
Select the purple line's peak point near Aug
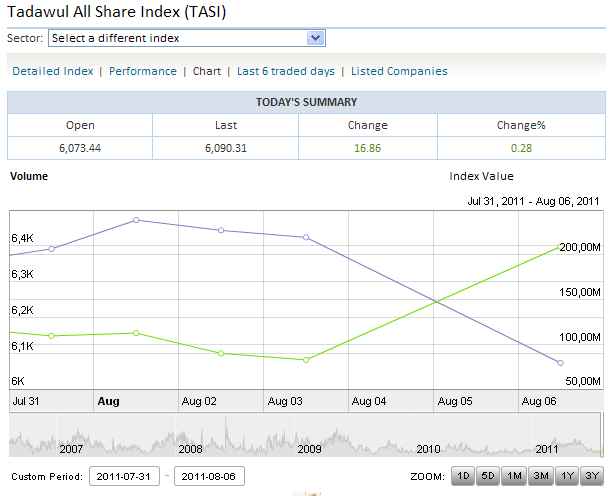tap(136, 220)
